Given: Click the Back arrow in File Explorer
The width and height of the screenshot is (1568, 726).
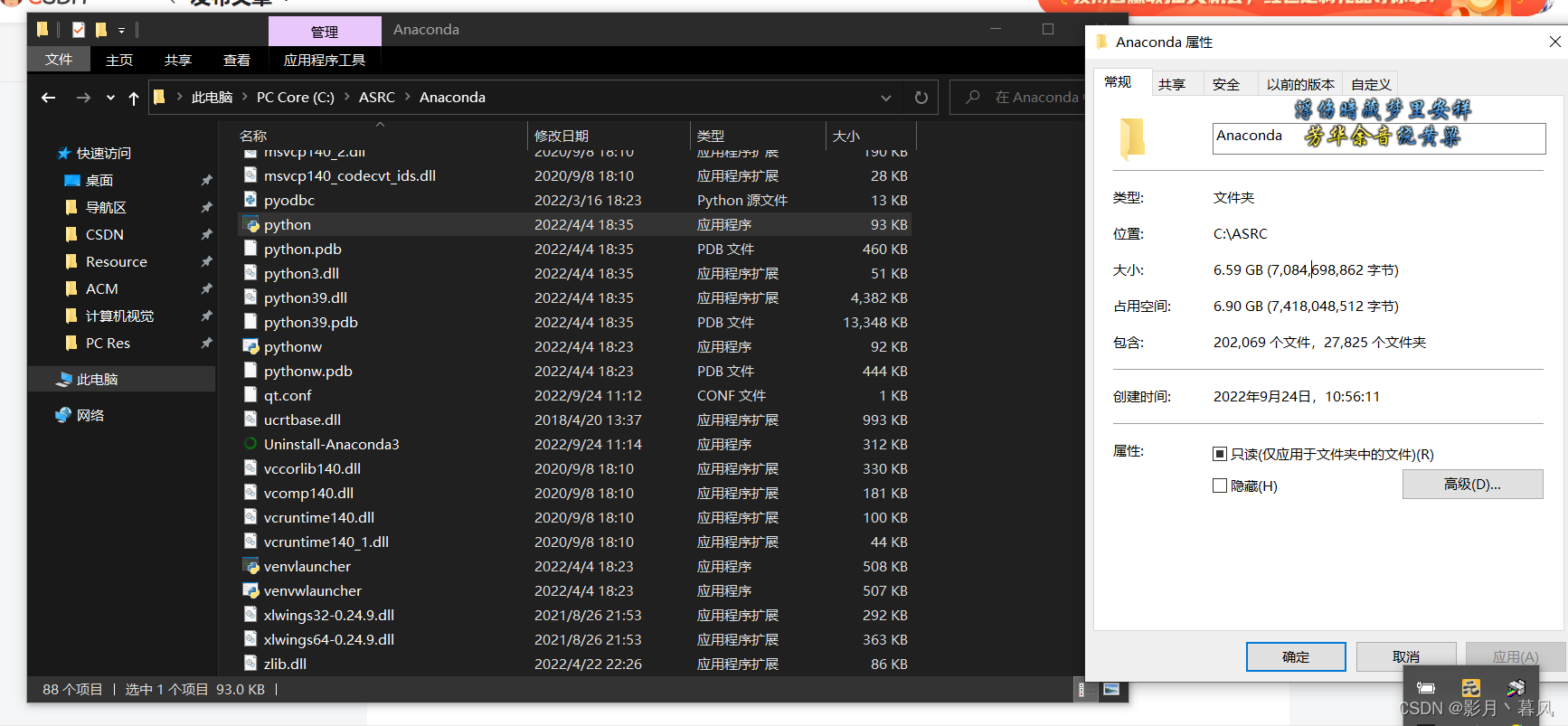Looking at the screenshot, I should [48, 98].
